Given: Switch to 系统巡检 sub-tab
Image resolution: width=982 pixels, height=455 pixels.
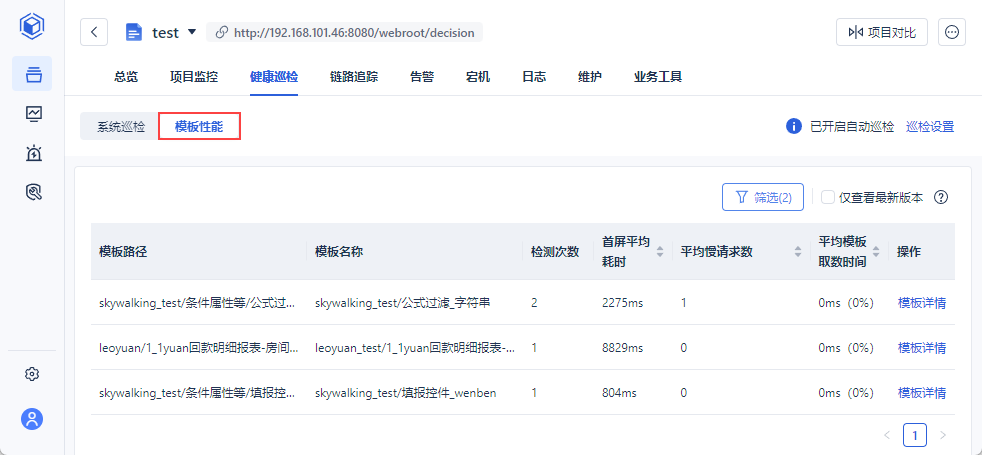Looking at the screenshot, I should [x=121, y=127].
